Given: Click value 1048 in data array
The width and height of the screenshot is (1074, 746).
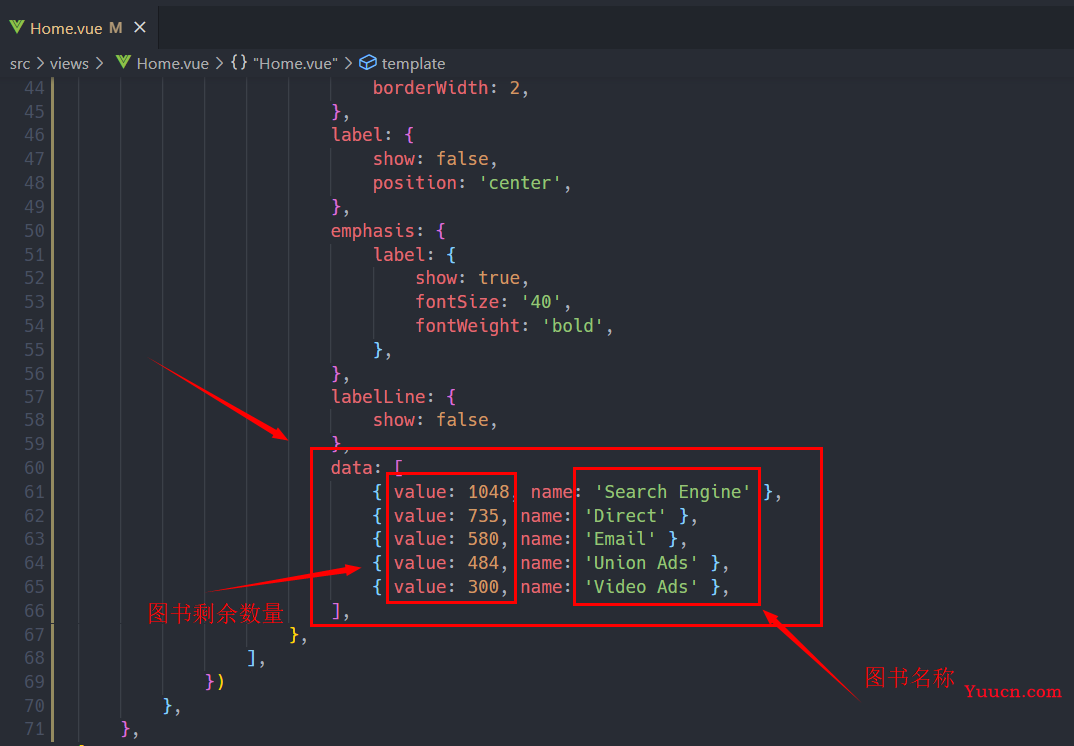Looking at the screenshot, I should (488, 493).
